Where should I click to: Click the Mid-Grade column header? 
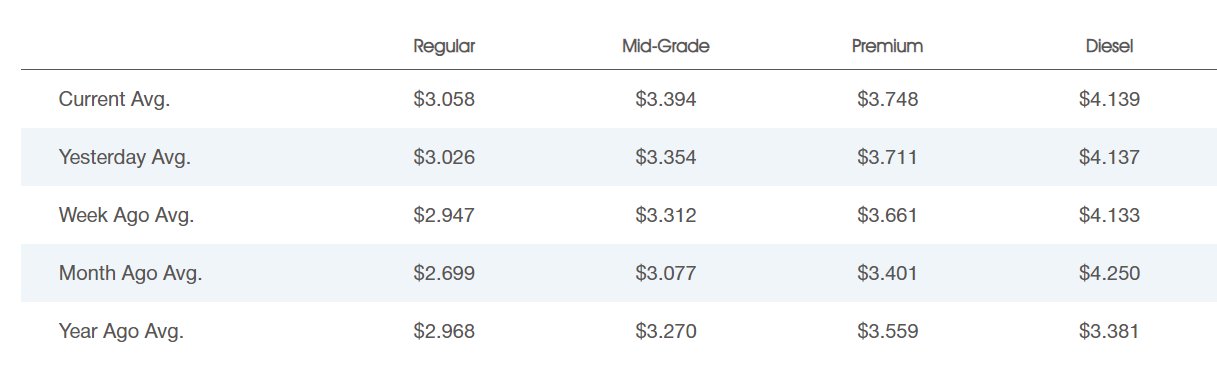point(666,47)
